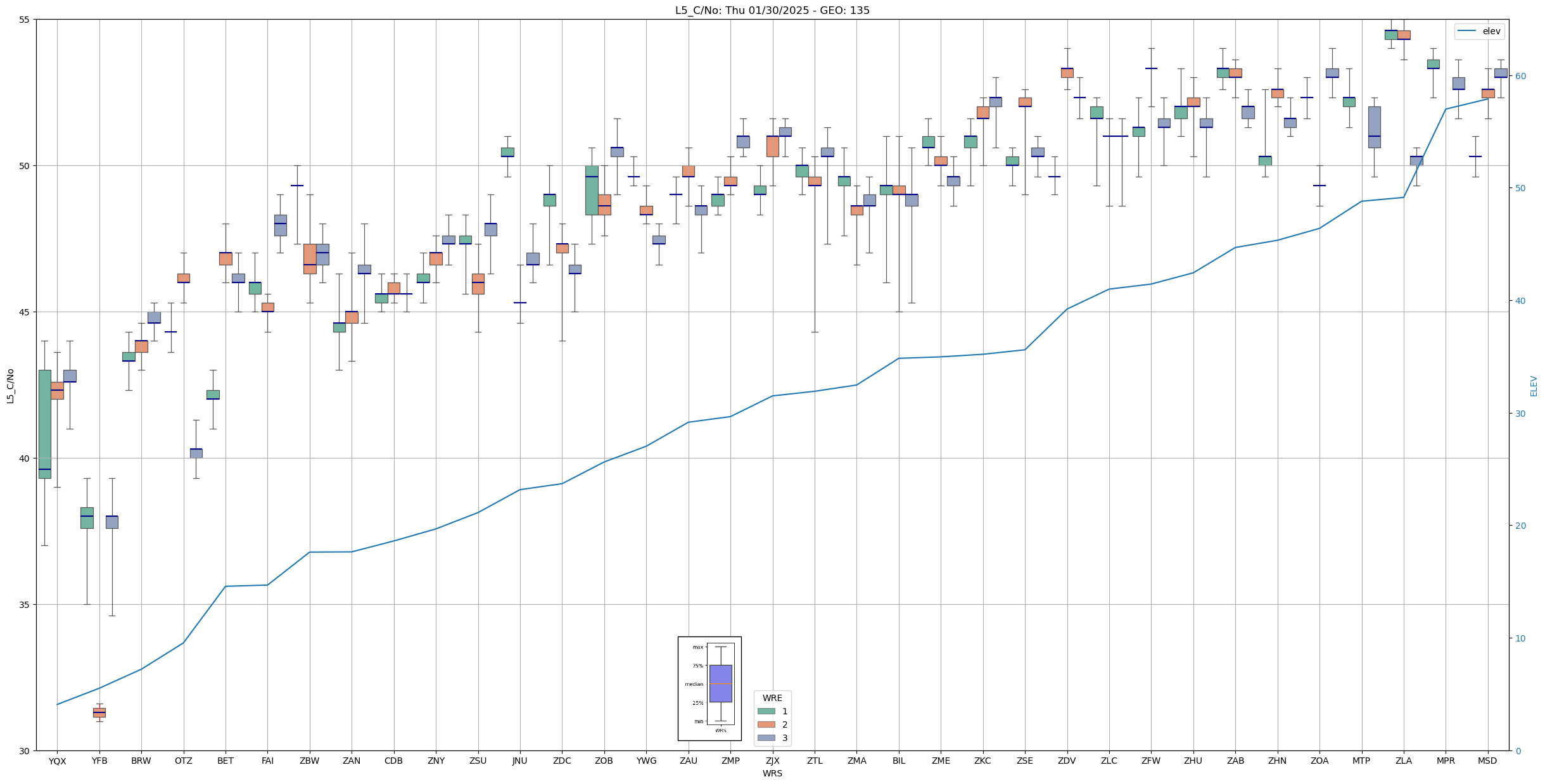Click the MSD station tick label
This screenshot has height=784, width=1545.
1487,761
